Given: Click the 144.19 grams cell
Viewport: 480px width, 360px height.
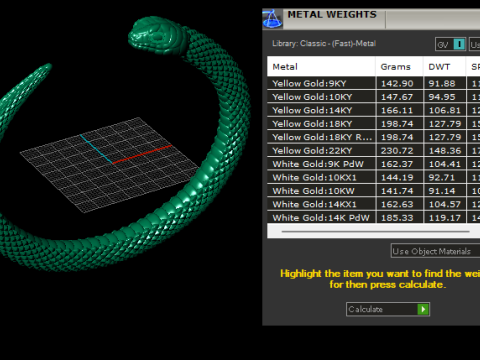Looking at the screenshot, I should coord(400,177).
